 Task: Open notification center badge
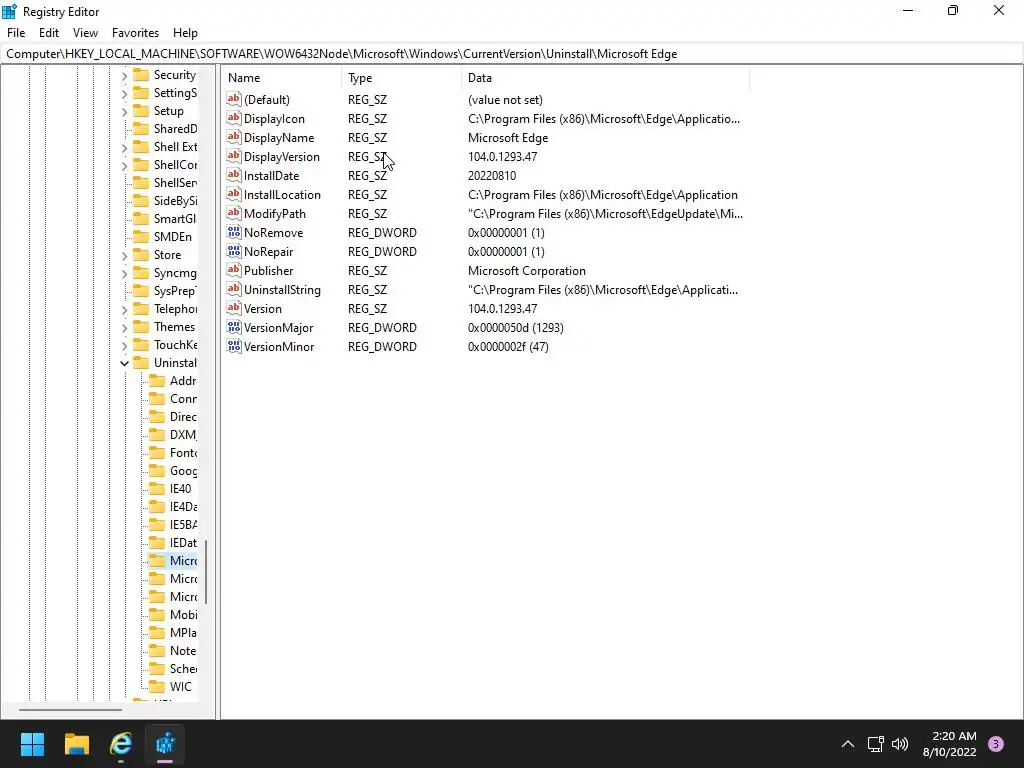(x=996, y=744)
